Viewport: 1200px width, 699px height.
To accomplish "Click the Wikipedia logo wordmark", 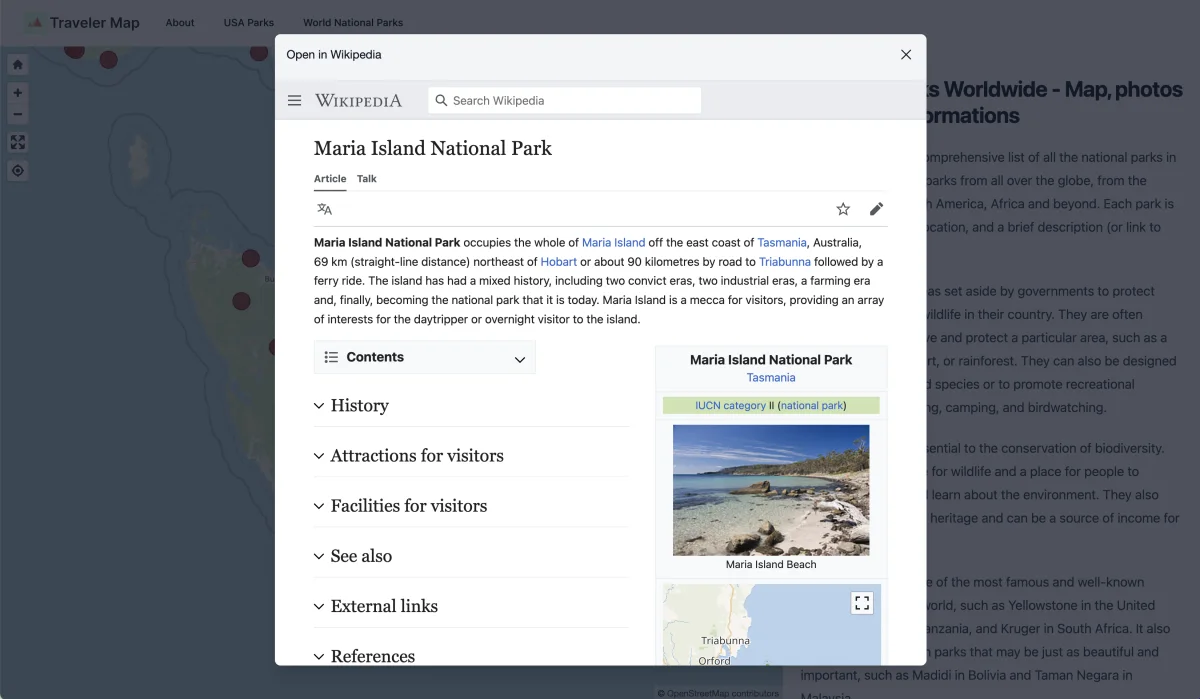I will tap(358, 101).
